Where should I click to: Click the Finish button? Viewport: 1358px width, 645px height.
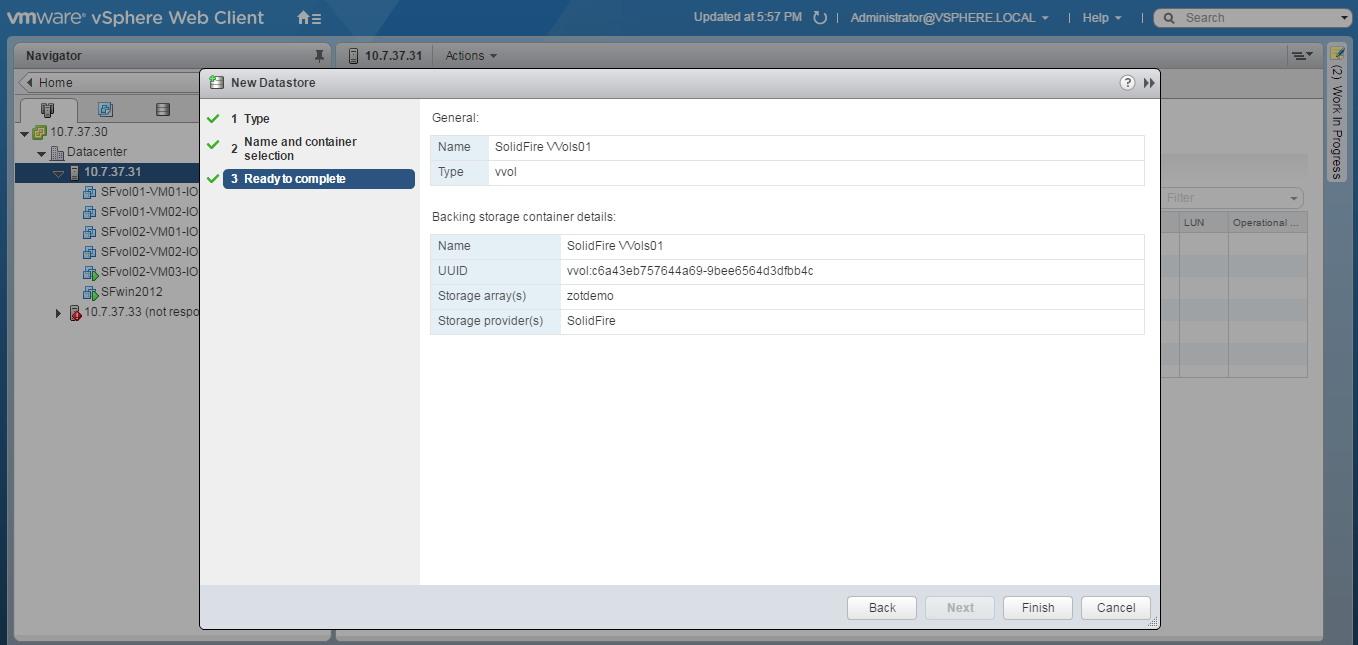1038,608
